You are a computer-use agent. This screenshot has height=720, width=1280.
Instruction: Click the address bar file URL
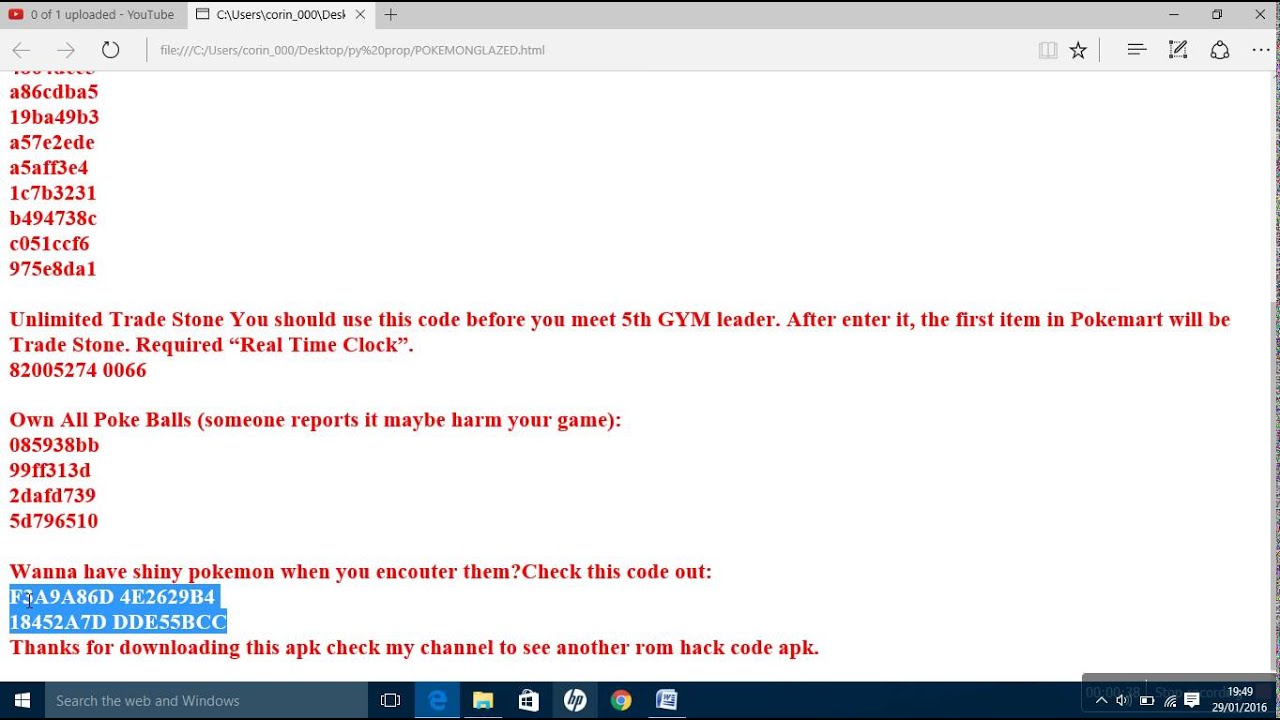coord(352,50)
